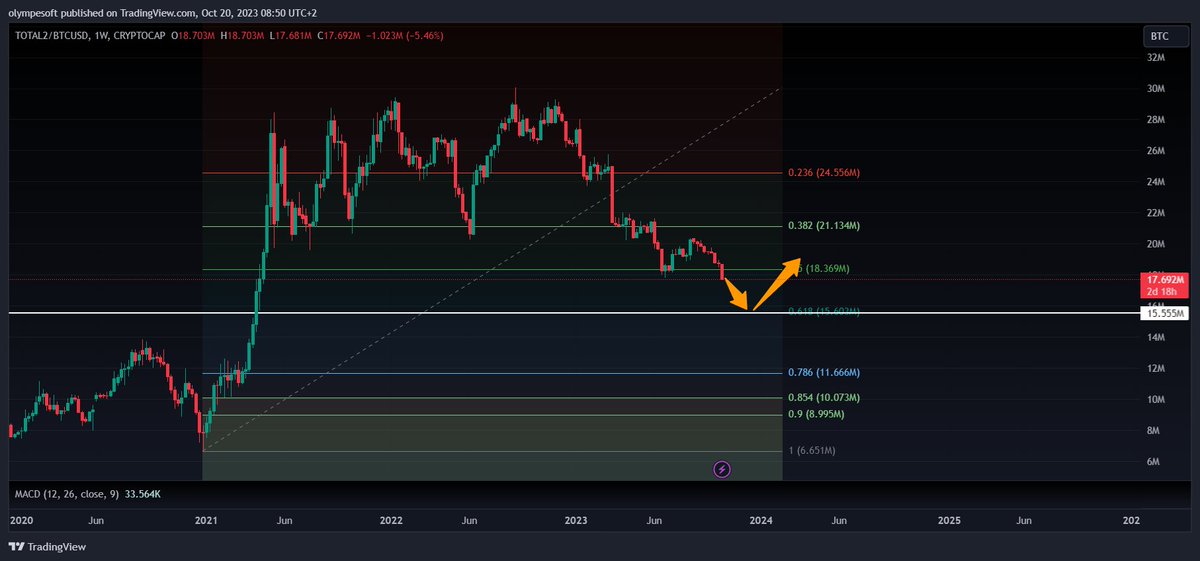Click the white 15.555M price line tag

1163,314
